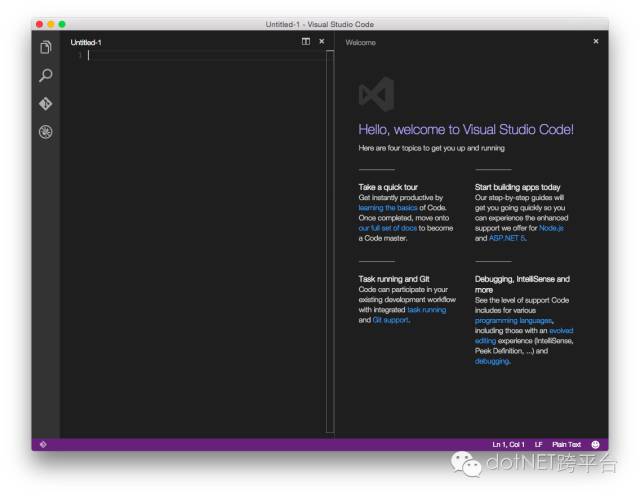Open the Search view in sidebar
Image resolution: width=640 pixels, height=496 pixels.
46,75
